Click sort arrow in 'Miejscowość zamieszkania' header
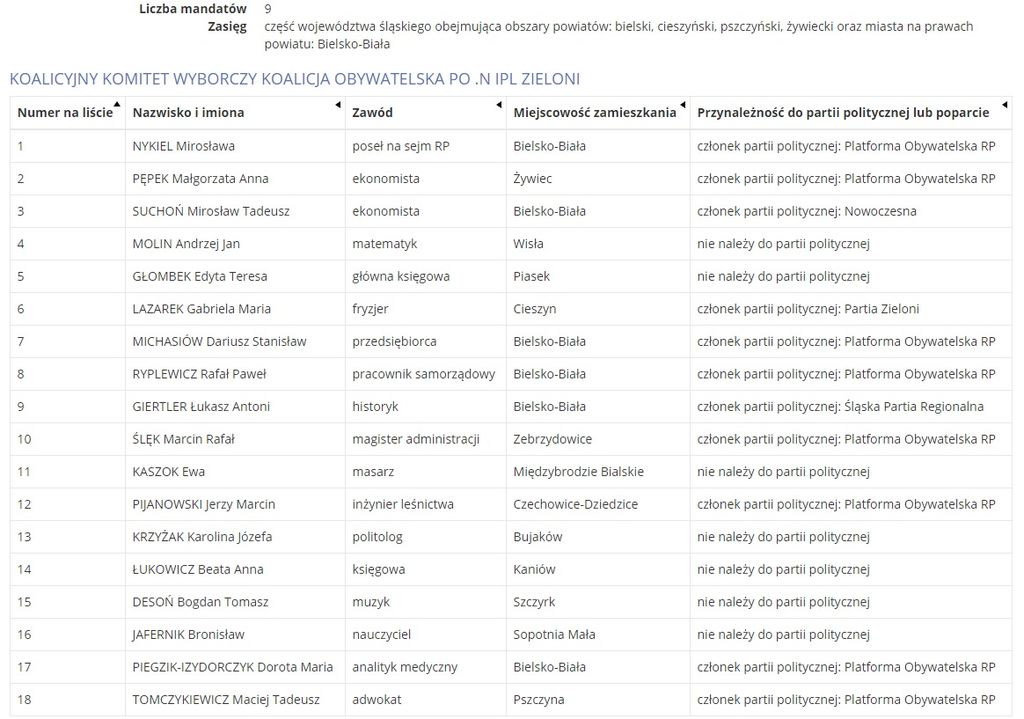 (683, 104)
